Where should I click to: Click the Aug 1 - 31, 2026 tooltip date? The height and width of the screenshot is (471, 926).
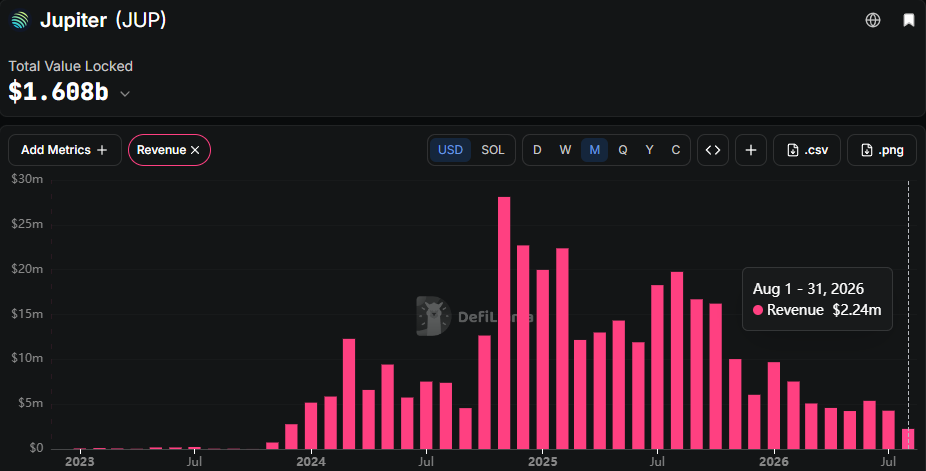(x=808, y=289)
